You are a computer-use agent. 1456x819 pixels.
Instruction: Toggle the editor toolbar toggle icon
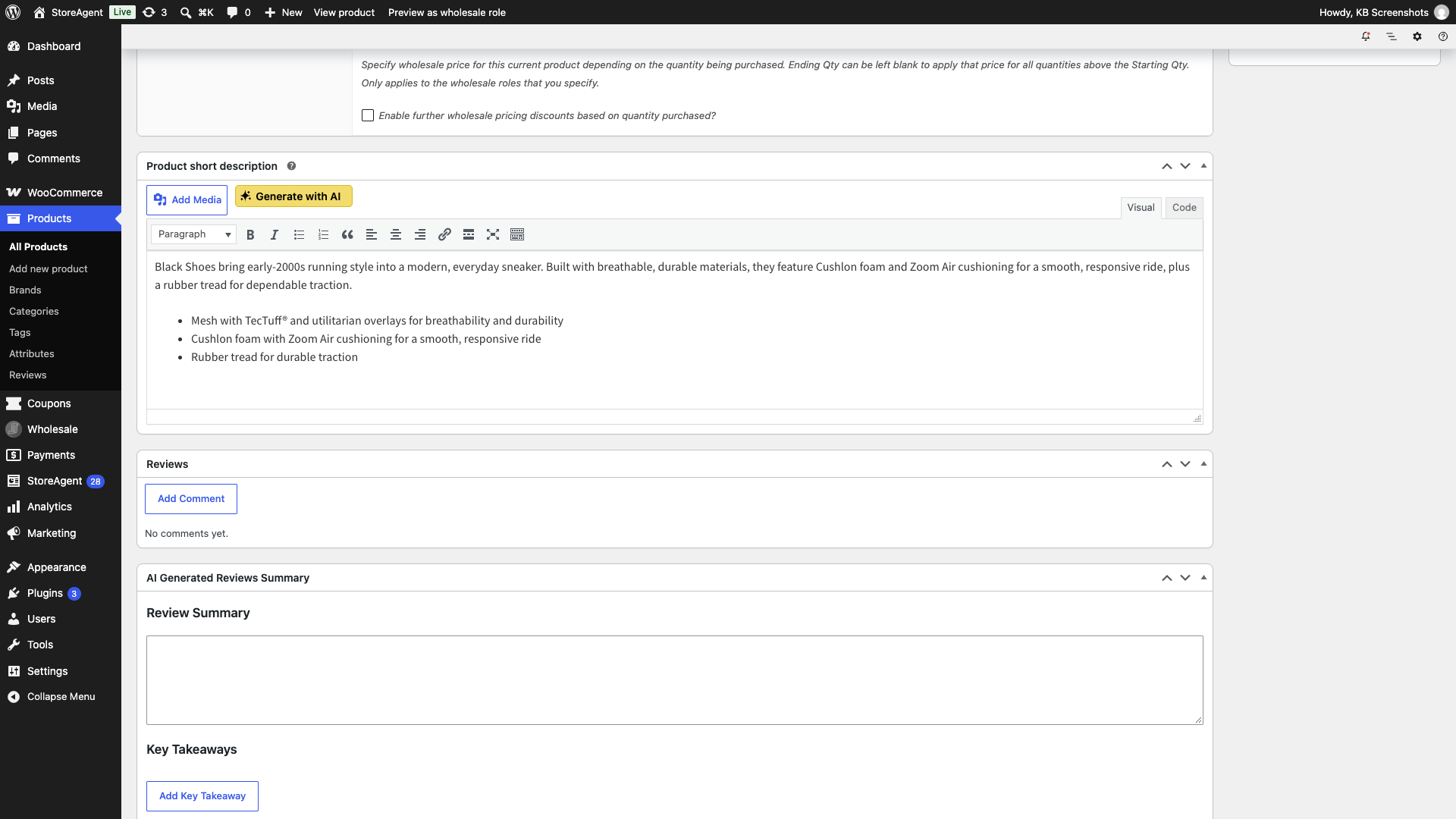(x=517, y=234)
